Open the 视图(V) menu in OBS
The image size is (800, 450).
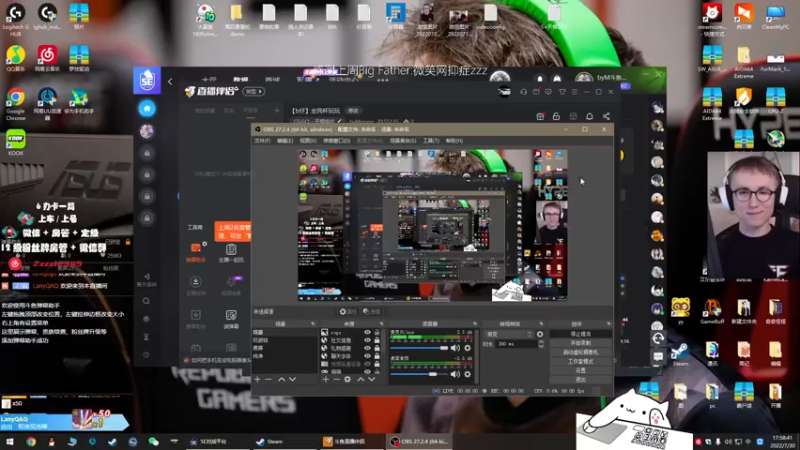tap(308, 140)
